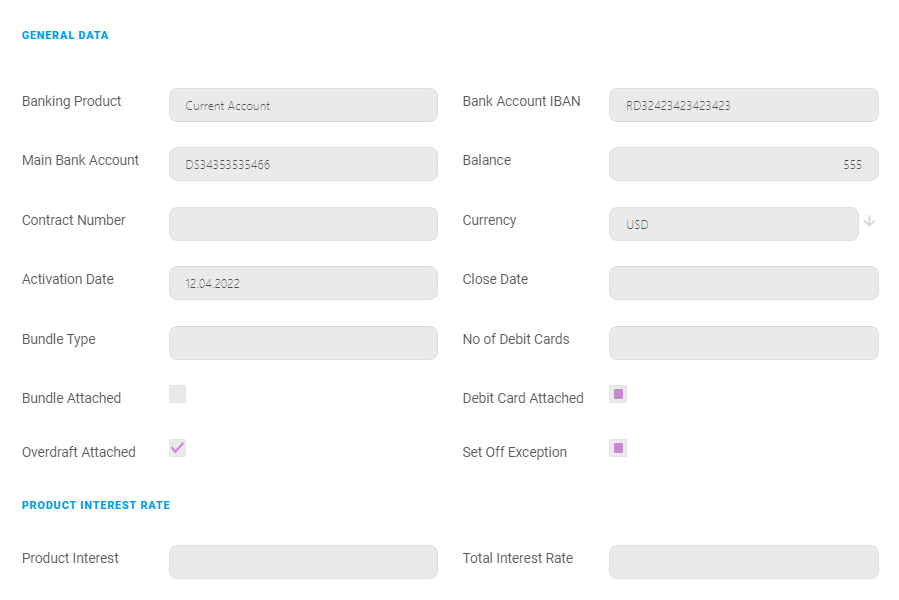The height and width of the screenshot is (600, 899).
Task: Click the Activation Date field
Action: point(303,283)
